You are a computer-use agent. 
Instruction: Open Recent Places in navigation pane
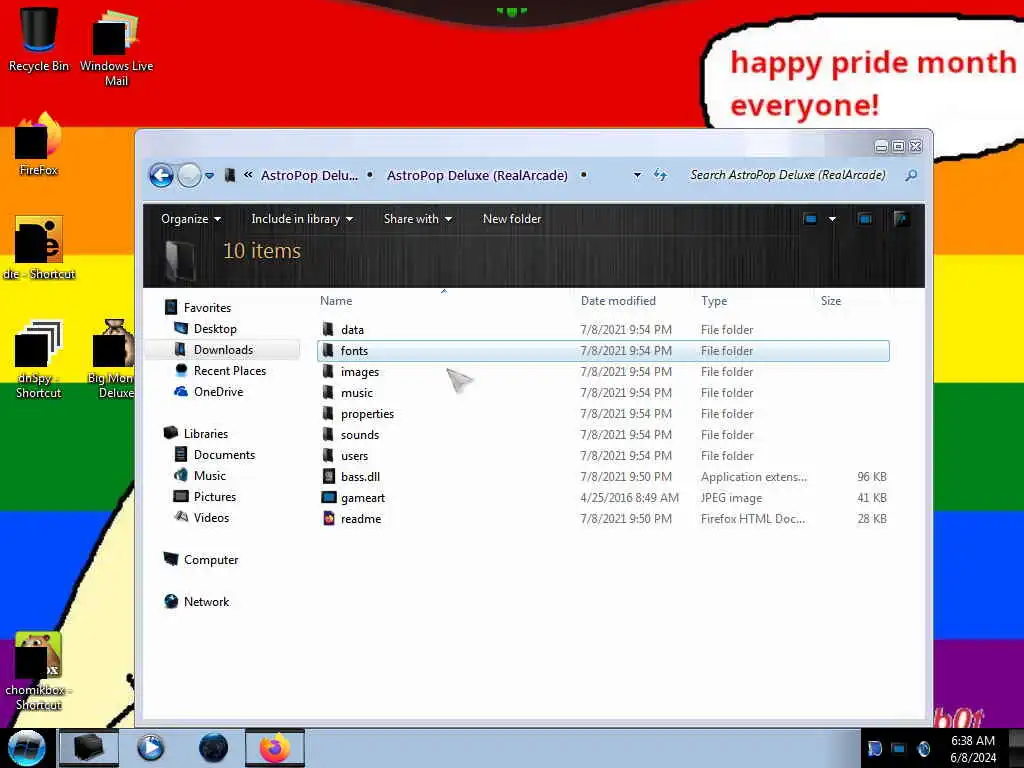click(x=230, y=371)
